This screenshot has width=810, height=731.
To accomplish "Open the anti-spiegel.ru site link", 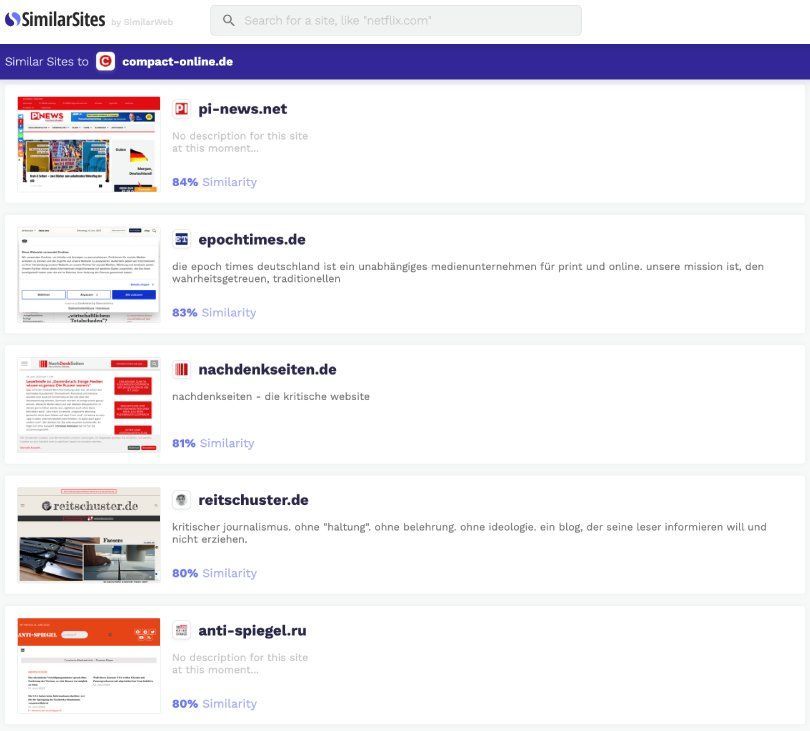I will click(x=252, y=631).
